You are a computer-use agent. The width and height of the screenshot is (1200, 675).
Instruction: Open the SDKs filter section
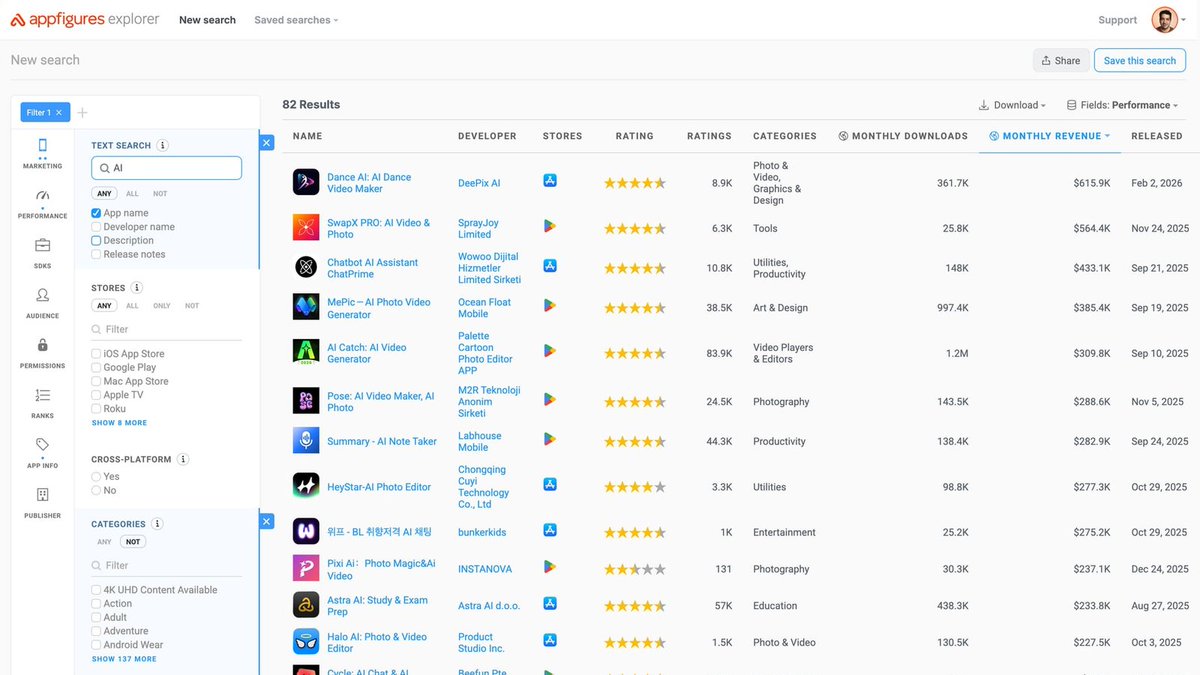pos(42,253)
